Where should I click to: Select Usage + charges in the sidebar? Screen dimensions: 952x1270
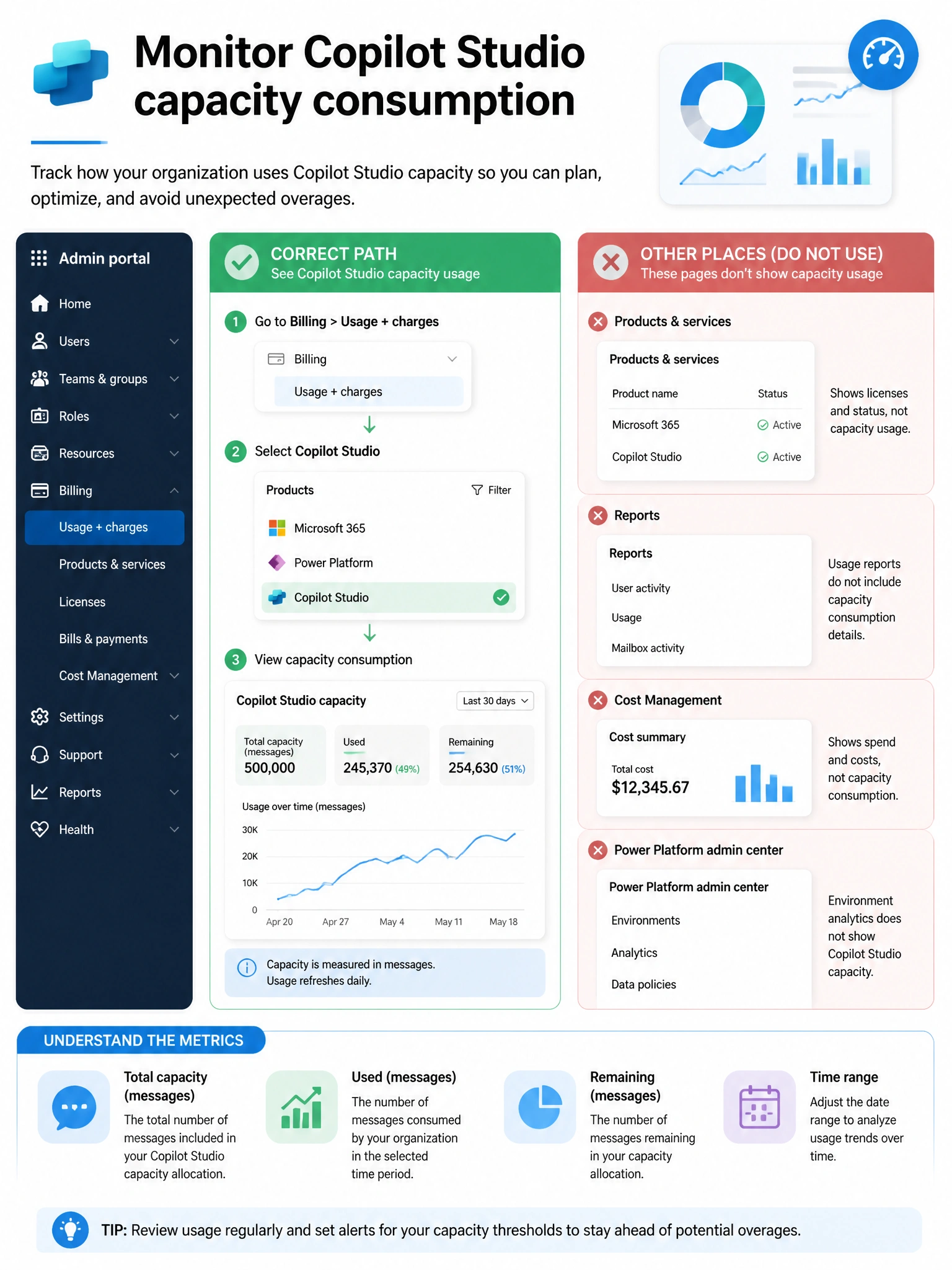(x=104, y=527)
